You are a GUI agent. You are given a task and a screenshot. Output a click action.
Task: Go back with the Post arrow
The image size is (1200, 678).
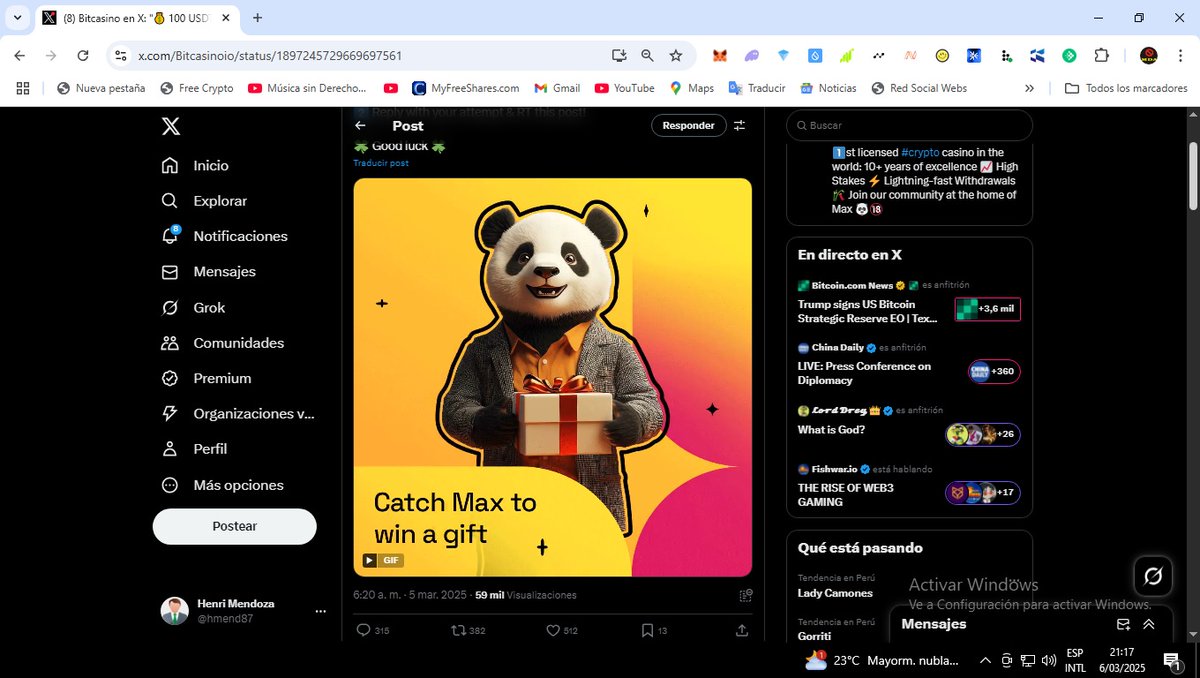point(360,126)
